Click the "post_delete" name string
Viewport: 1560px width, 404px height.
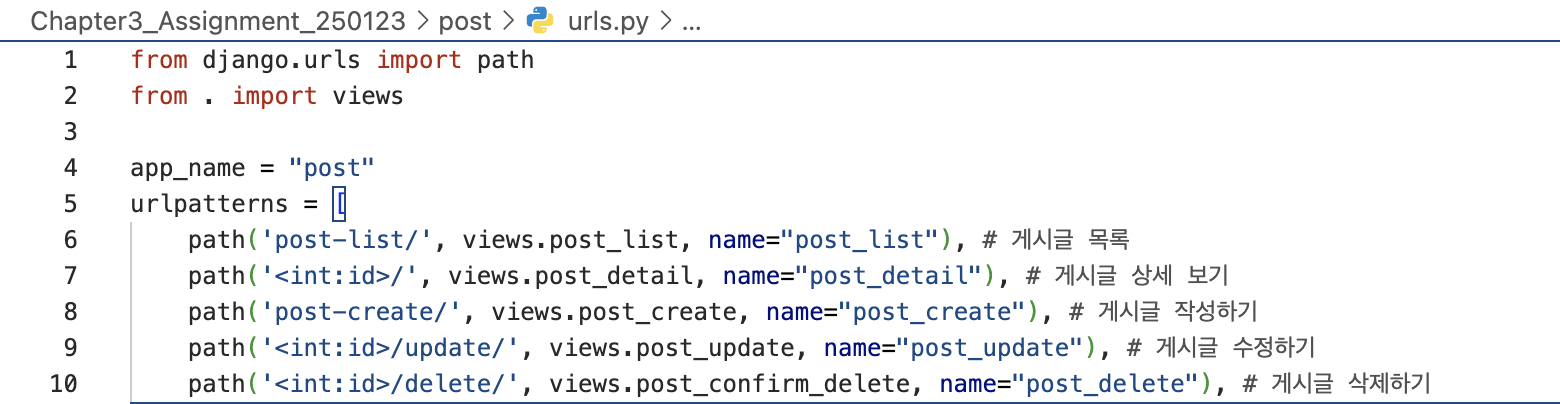click(x=1105, y=383)
